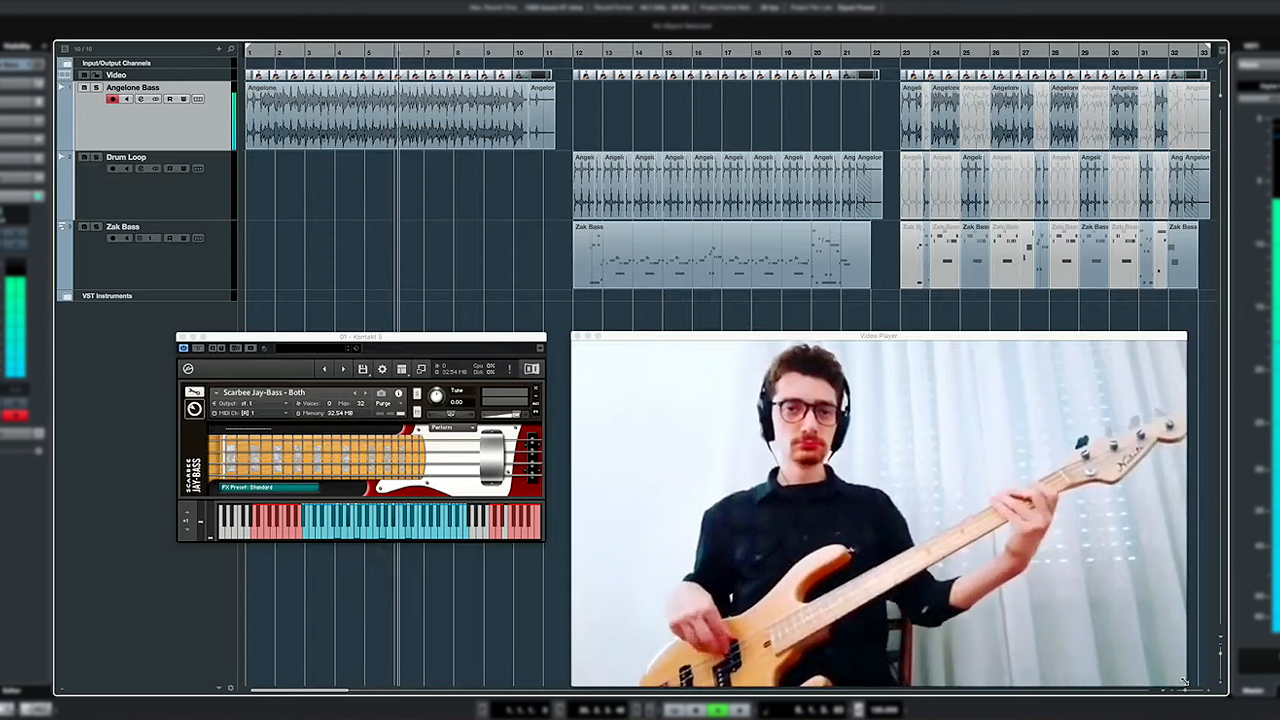Adjust the Tune knob in Kontakt

coord(436,396)
